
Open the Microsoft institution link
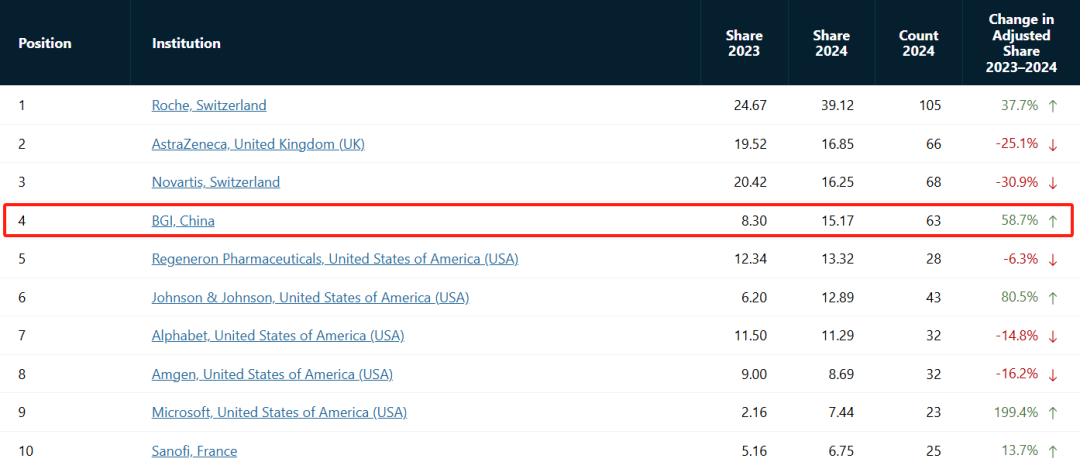pos(279,413)
